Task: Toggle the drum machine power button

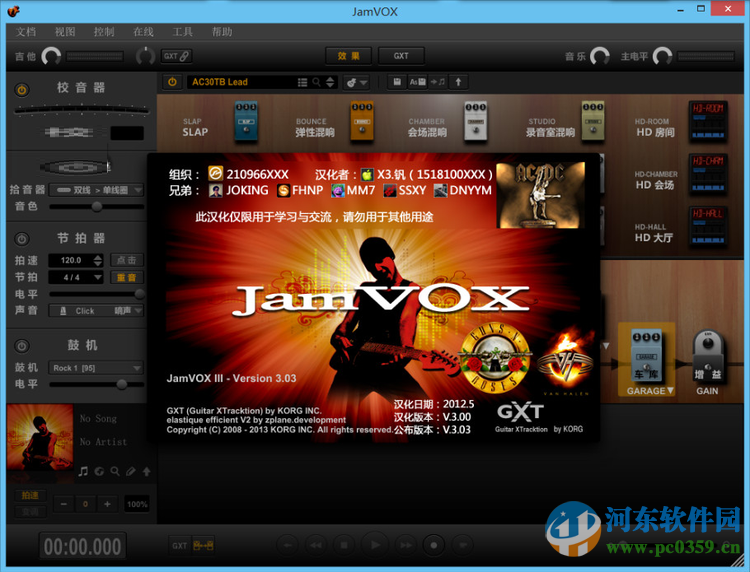Action: tap(22, 346)
